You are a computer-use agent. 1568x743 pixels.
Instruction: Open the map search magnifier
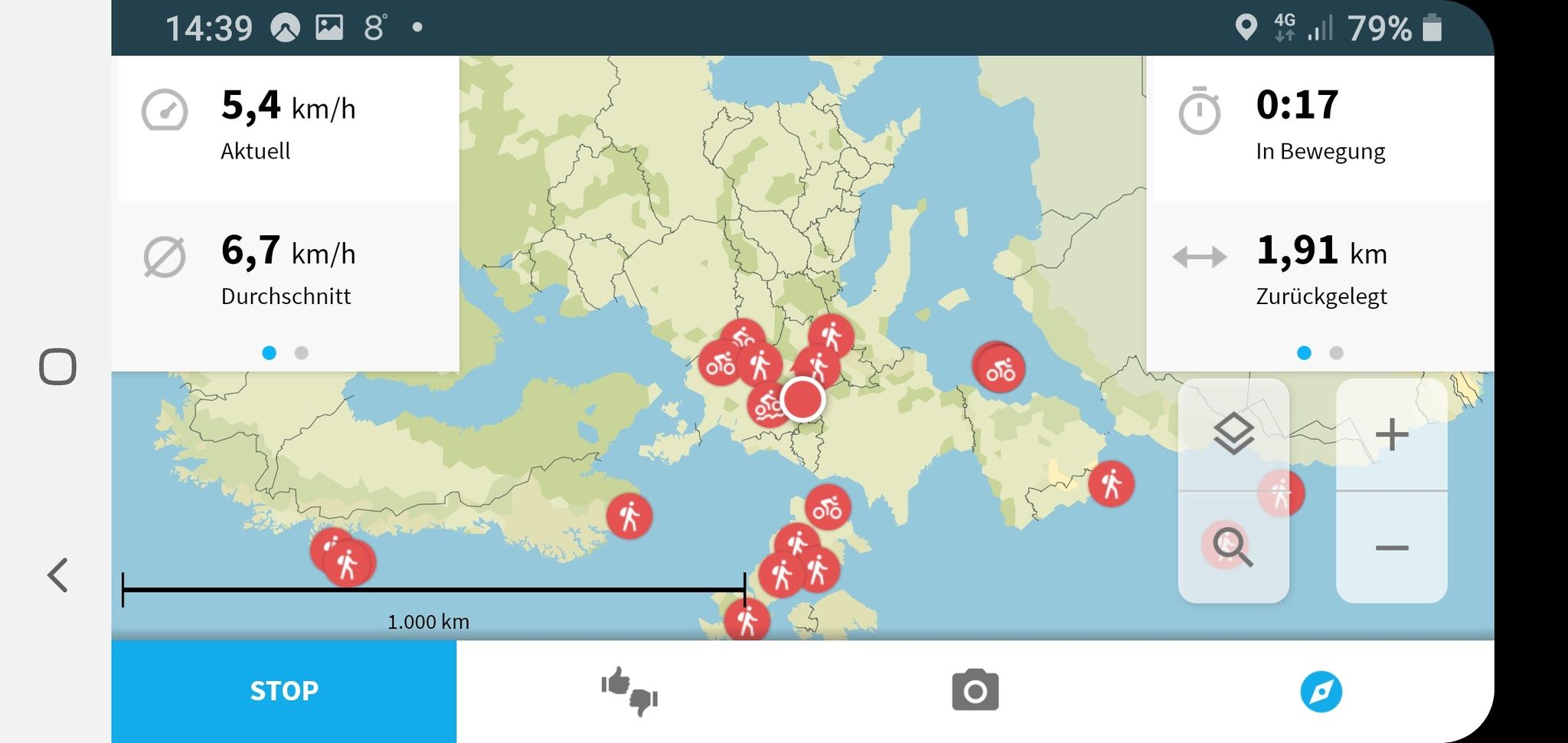click(1233, 548)
